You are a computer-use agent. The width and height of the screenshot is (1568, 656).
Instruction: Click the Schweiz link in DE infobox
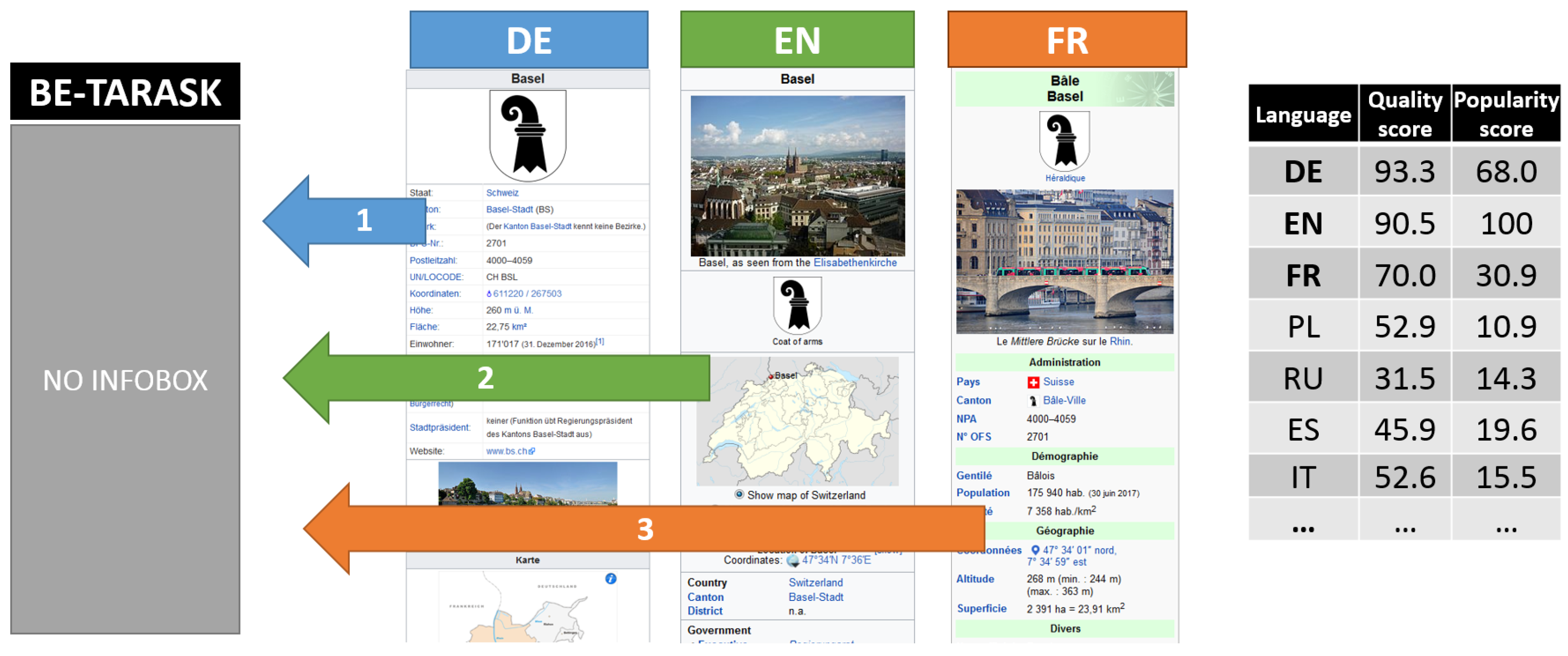click(x=502, y=192)
